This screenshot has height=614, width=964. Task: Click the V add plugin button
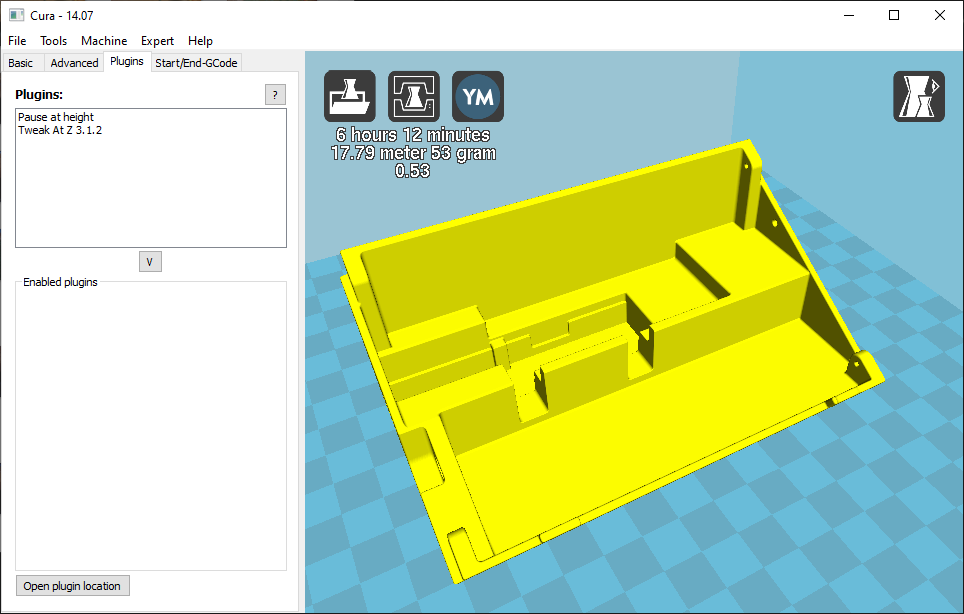click(x=150, y=262)
